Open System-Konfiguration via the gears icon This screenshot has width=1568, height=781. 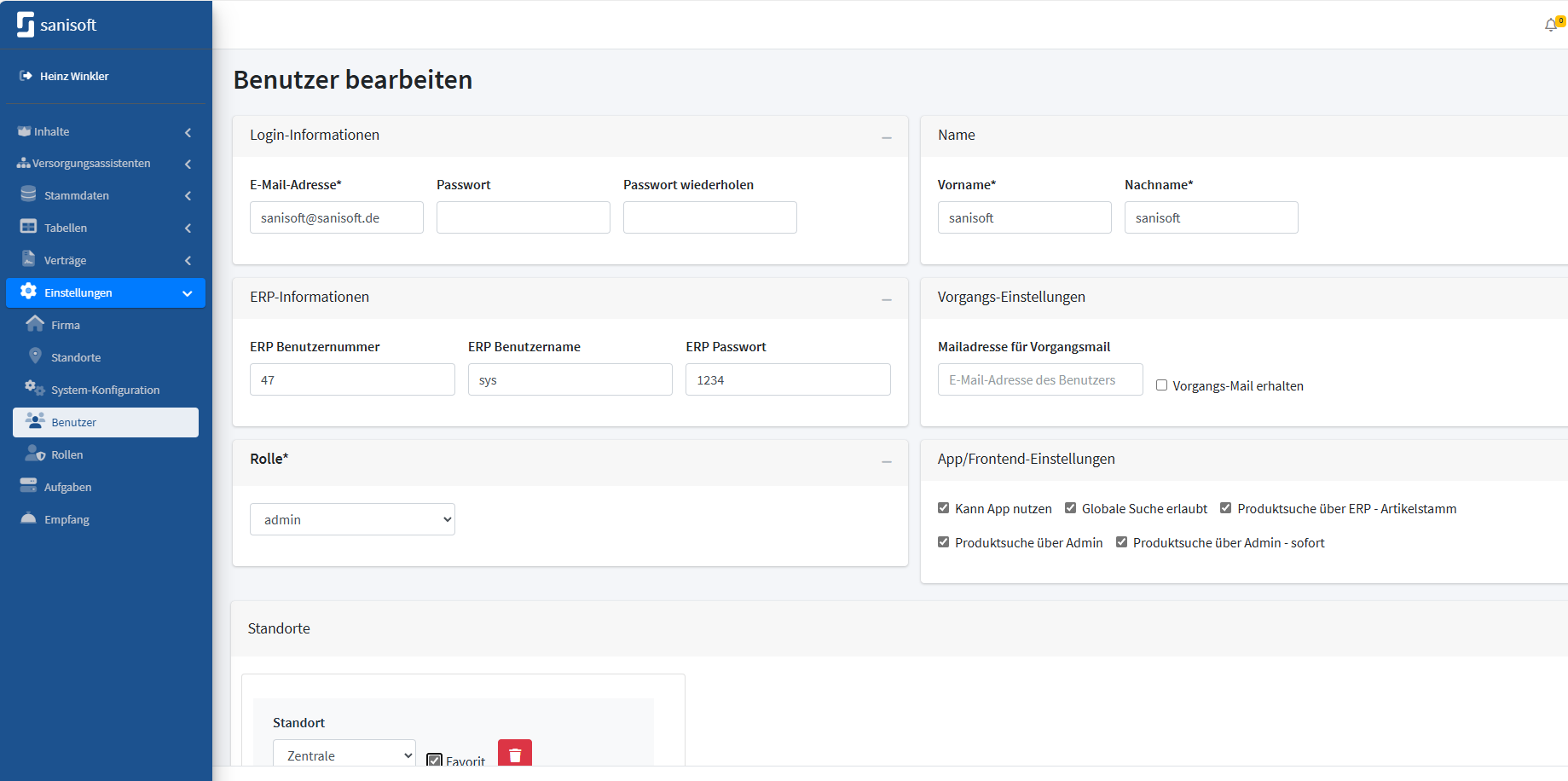click(35, 389)
